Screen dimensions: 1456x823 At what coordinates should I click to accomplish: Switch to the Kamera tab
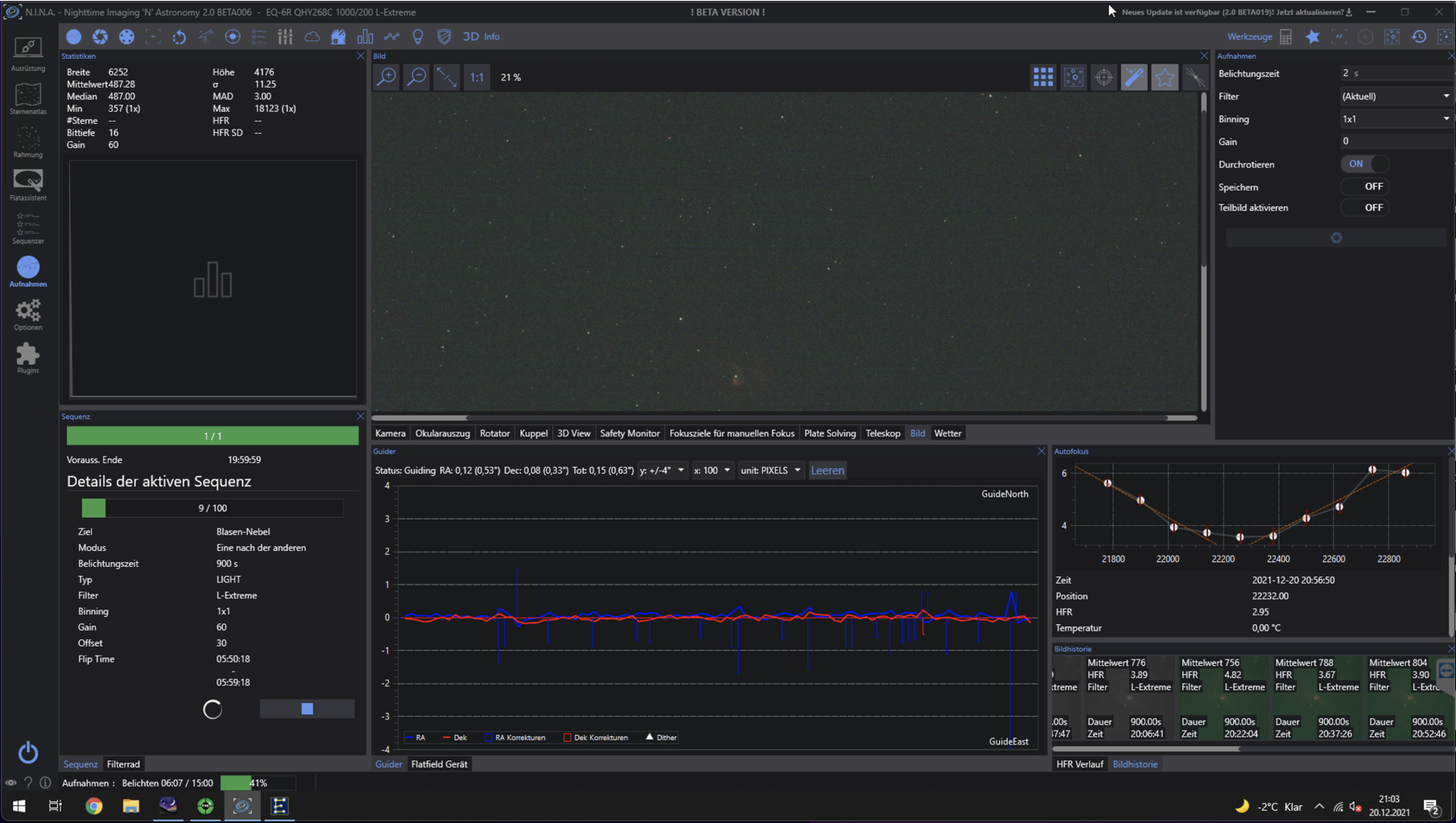[390, 433]
